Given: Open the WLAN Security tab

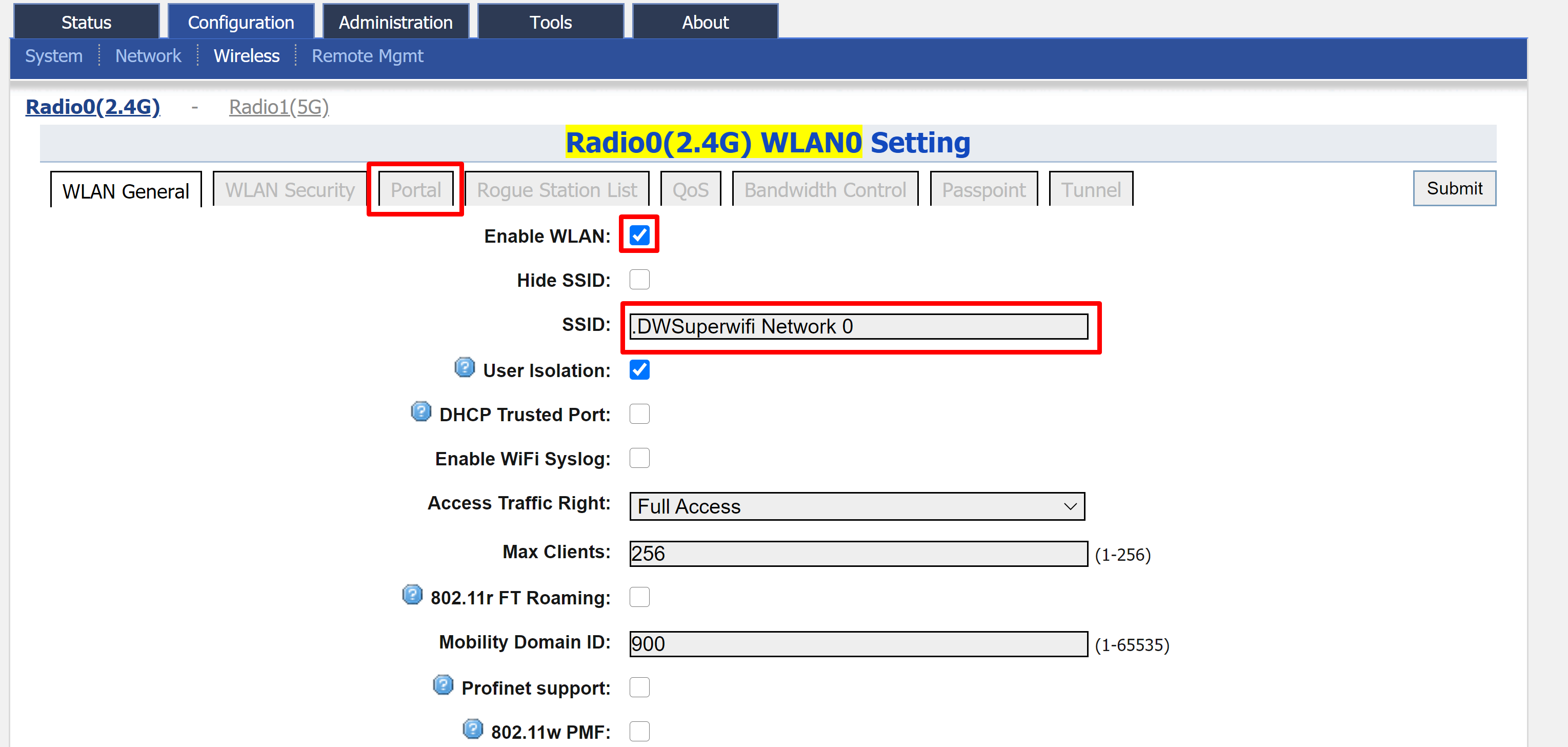Looking at the screenshot, I should [x=290, y=190].
